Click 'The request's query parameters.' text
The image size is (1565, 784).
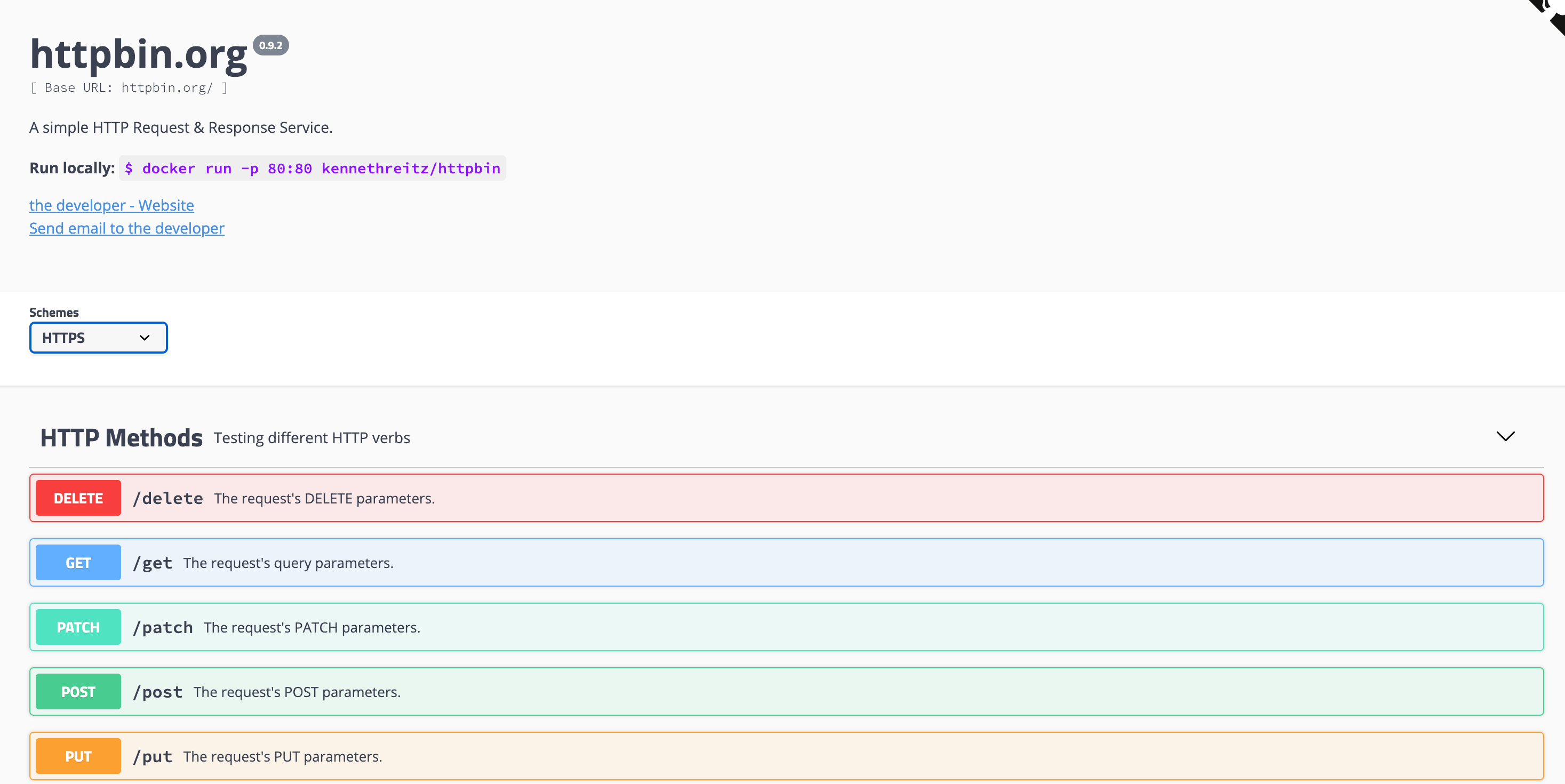289,563
